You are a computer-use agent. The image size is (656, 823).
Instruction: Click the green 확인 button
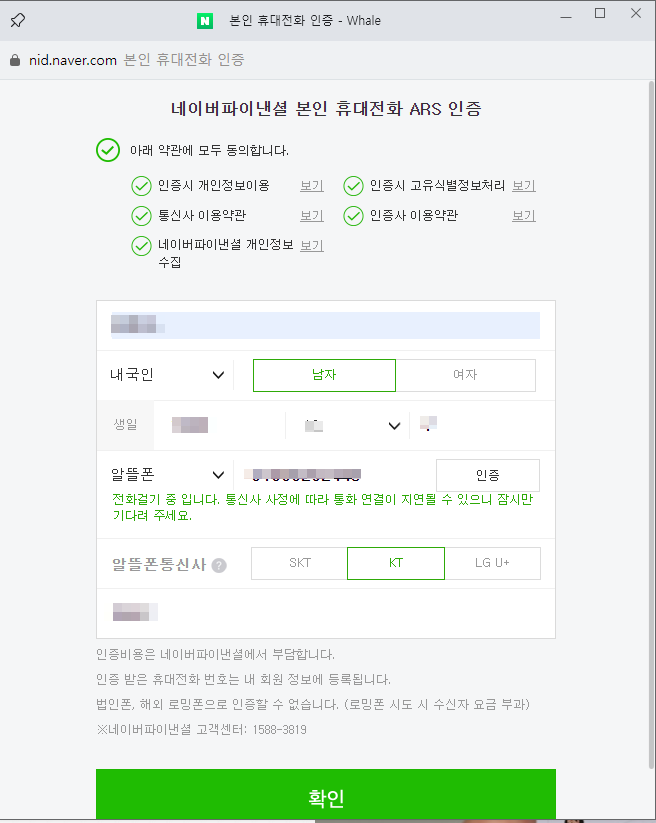click(326, 795)
